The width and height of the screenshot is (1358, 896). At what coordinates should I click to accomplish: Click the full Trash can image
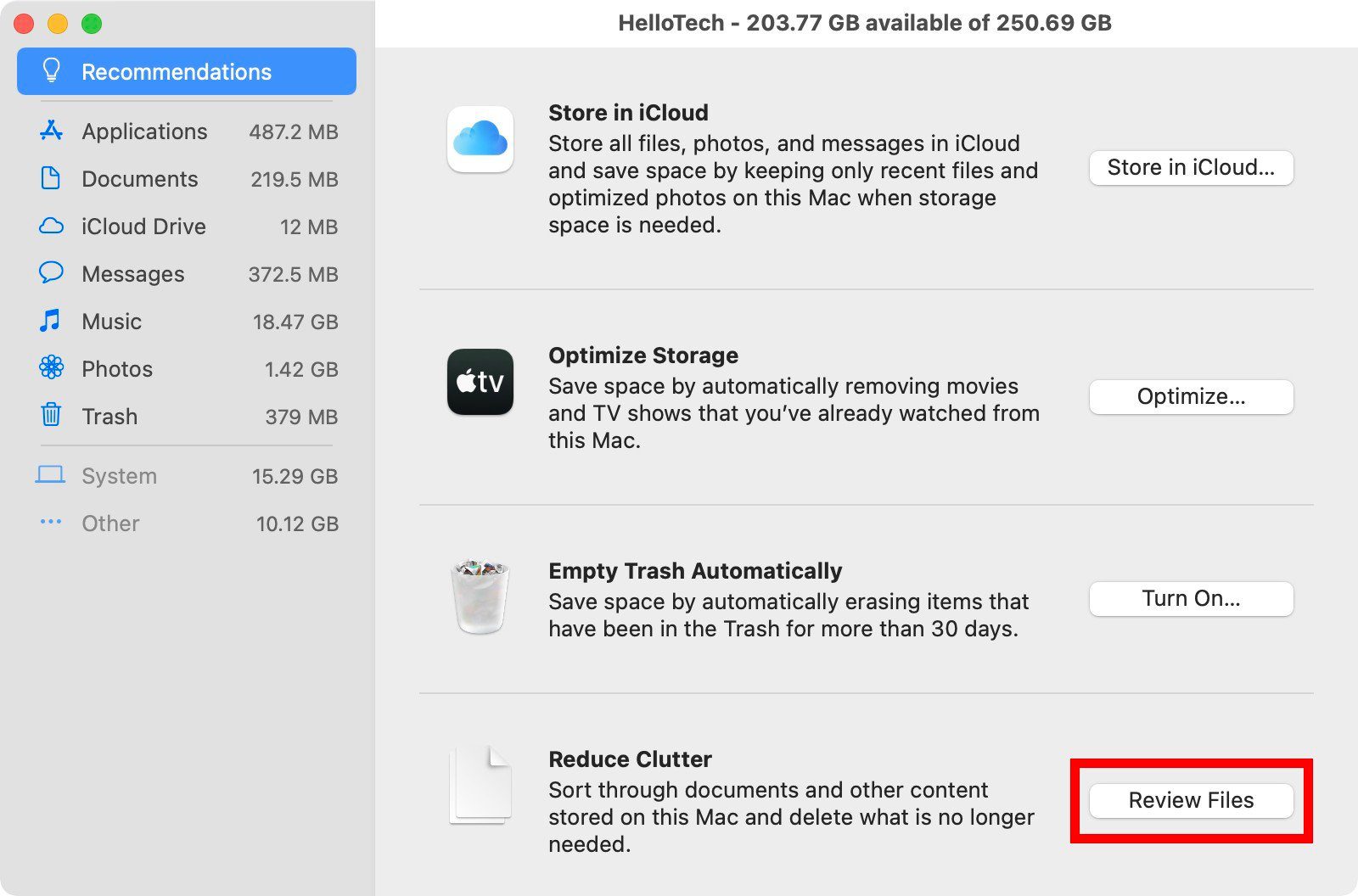[480, 596]
